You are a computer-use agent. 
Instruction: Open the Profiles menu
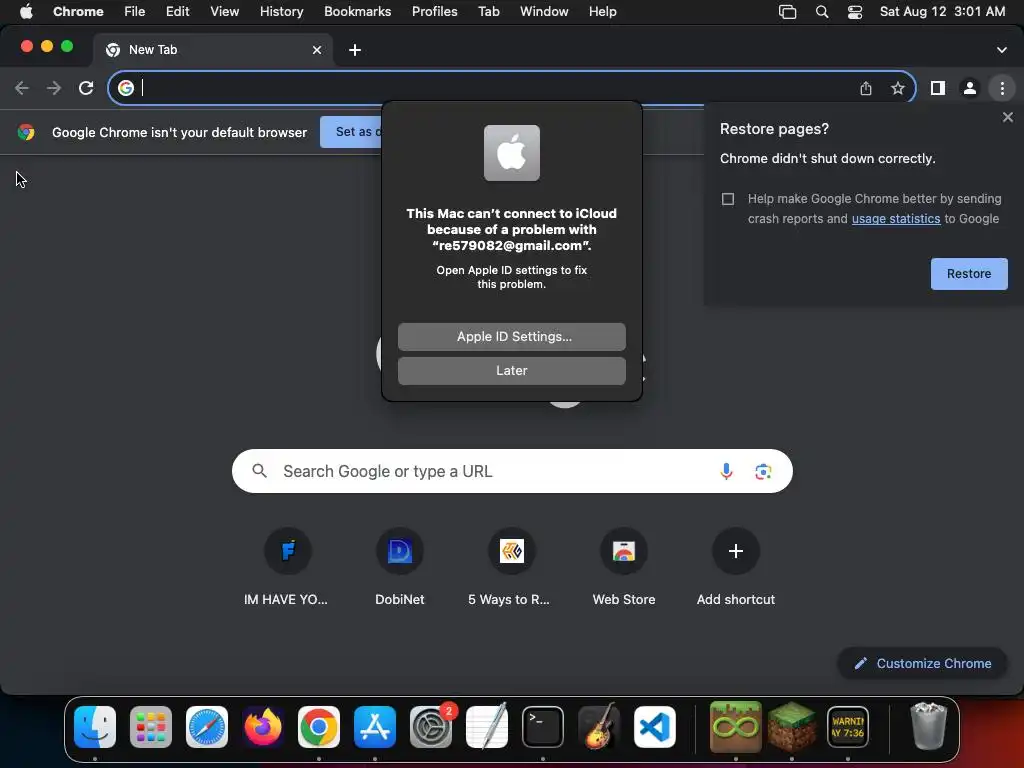434,12
